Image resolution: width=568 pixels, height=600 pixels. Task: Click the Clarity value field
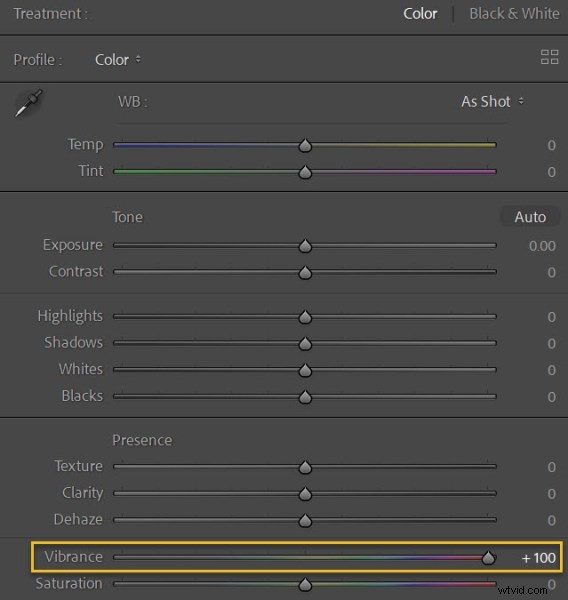[551, 494]
